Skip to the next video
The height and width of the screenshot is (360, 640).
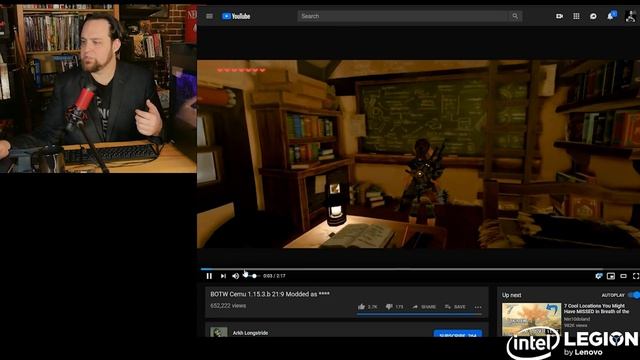click(223, 276)
